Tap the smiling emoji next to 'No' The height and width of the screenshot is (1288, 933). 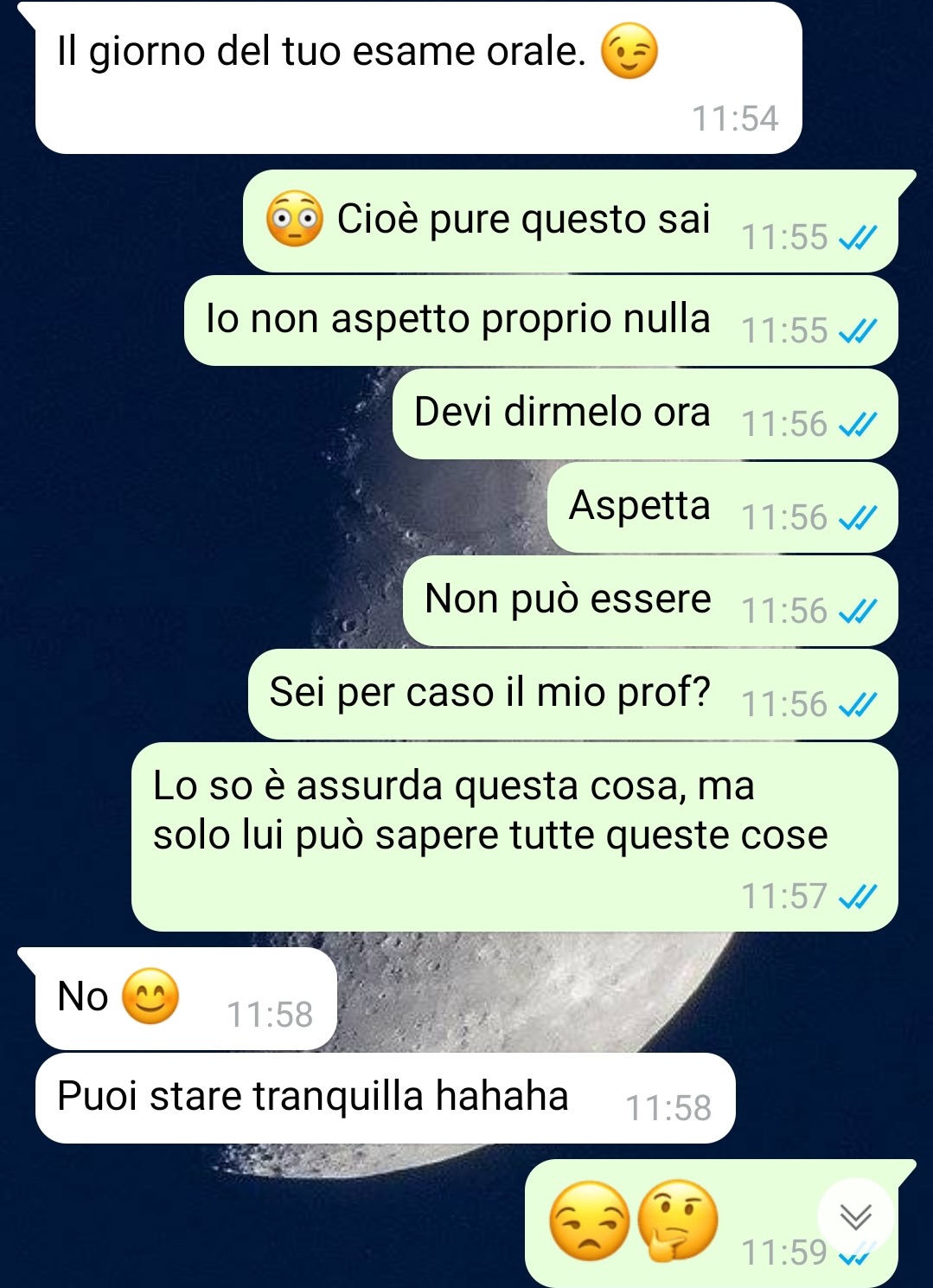[150, 996]
